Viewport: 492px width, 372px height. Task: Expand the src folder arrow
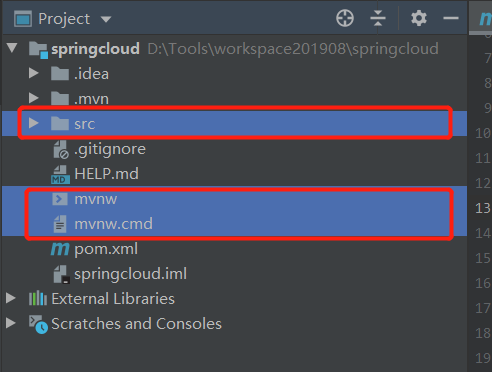(x=33, y=123)
